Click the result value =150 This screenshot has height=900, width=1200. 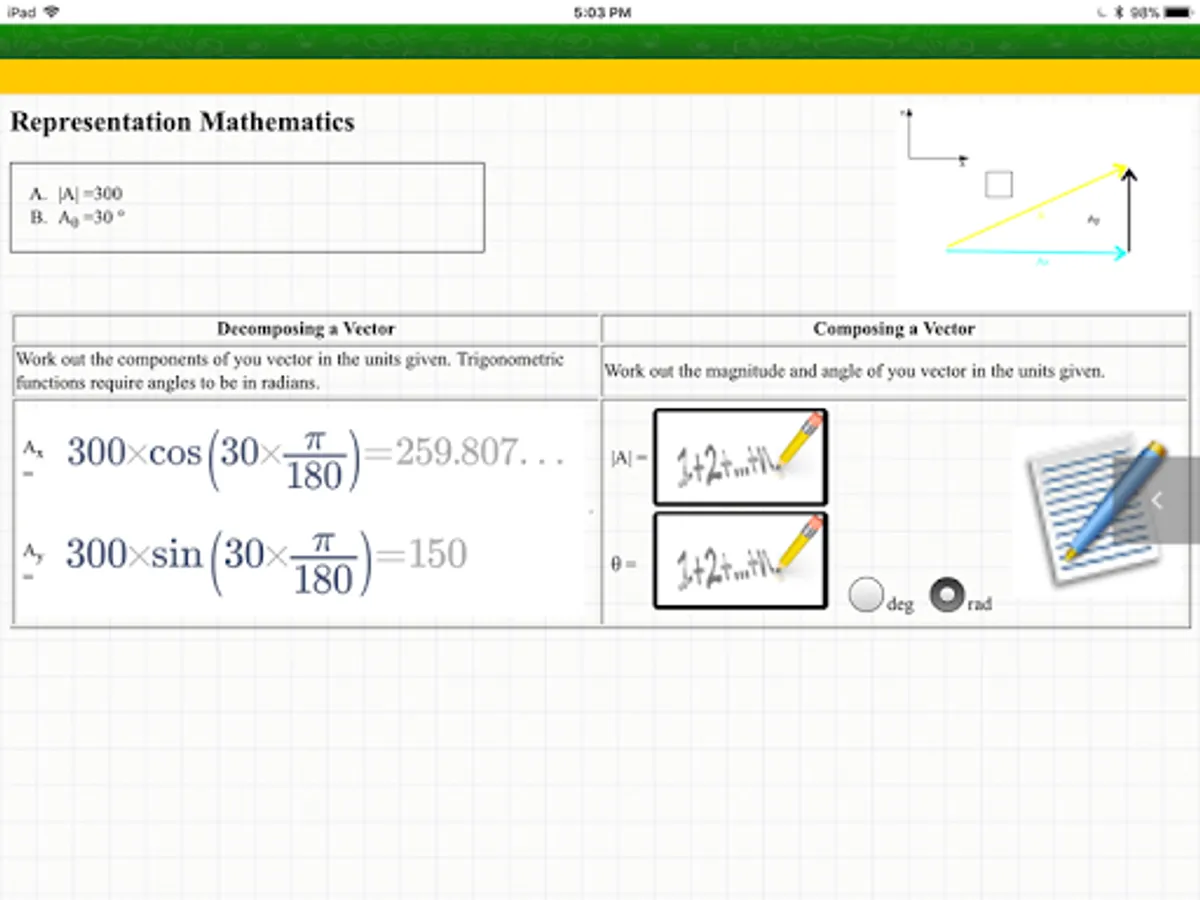(x=422, y=554)
